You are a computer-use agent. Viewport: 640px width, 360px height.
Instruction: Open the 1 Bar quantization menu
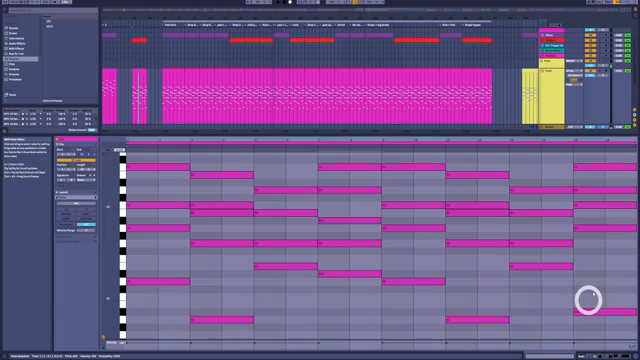click(67, 2)
